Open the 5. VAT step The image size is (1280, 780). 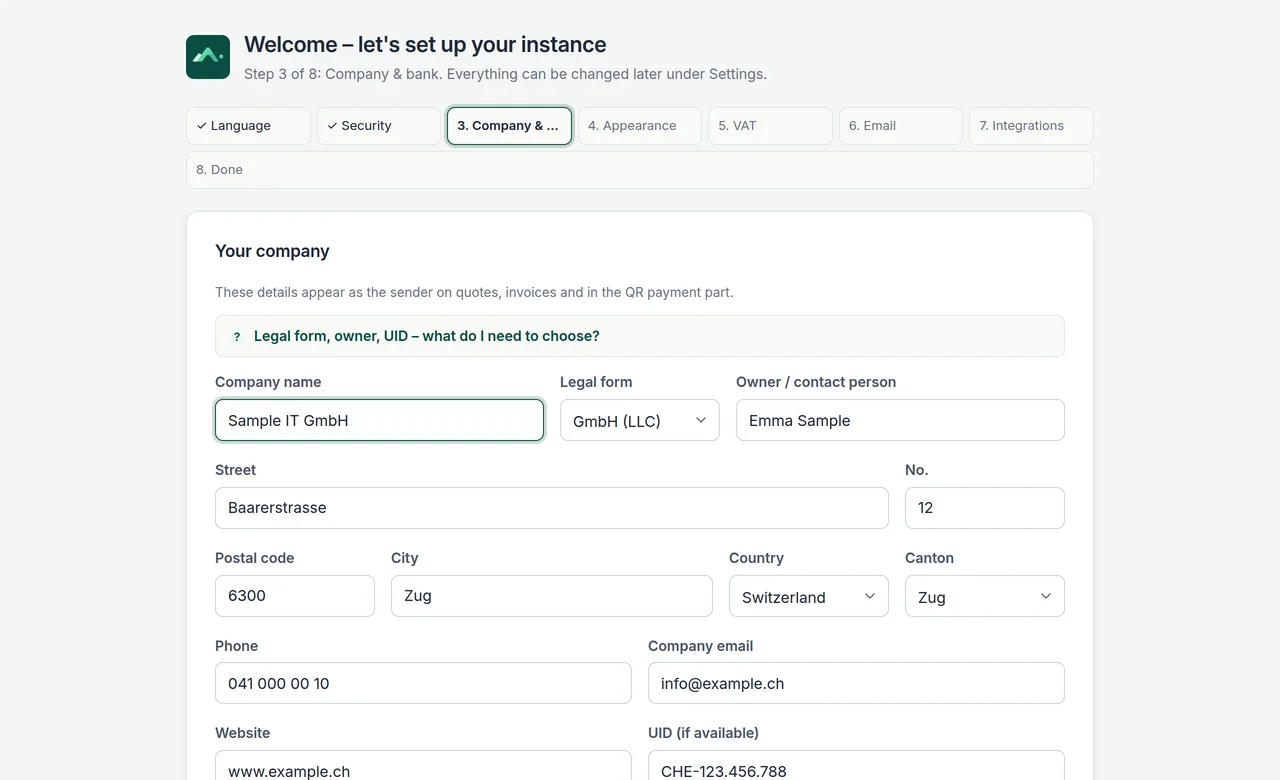770,126
